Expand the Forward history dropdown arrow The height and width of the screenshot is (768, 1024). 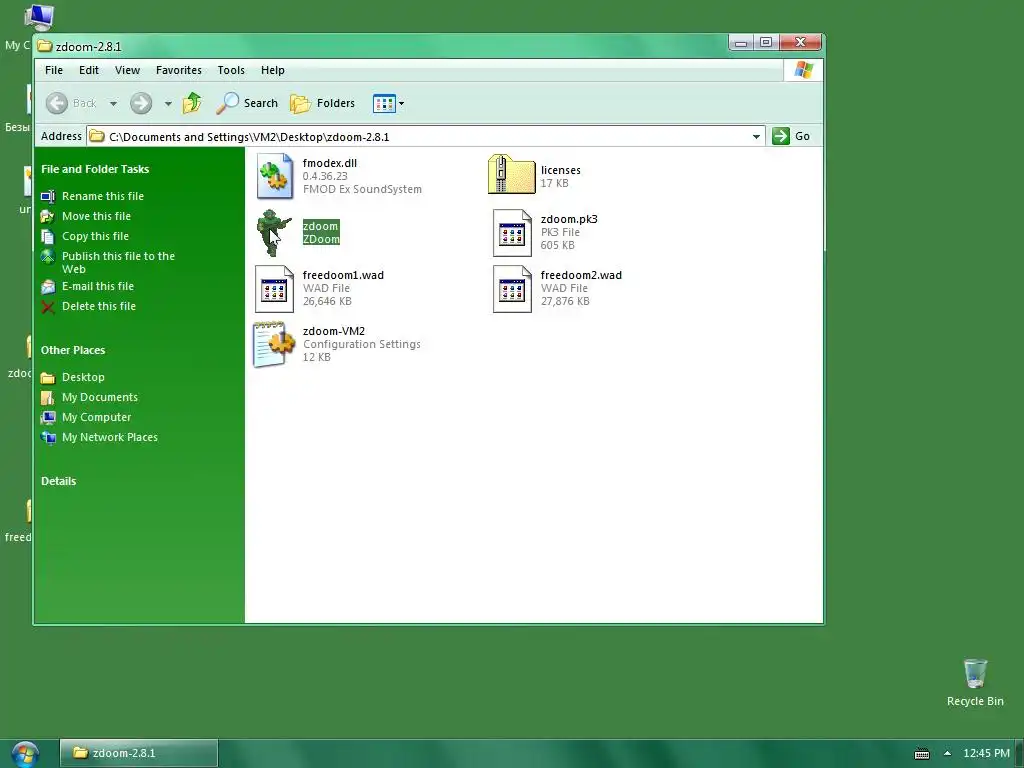tap(168, 103)
